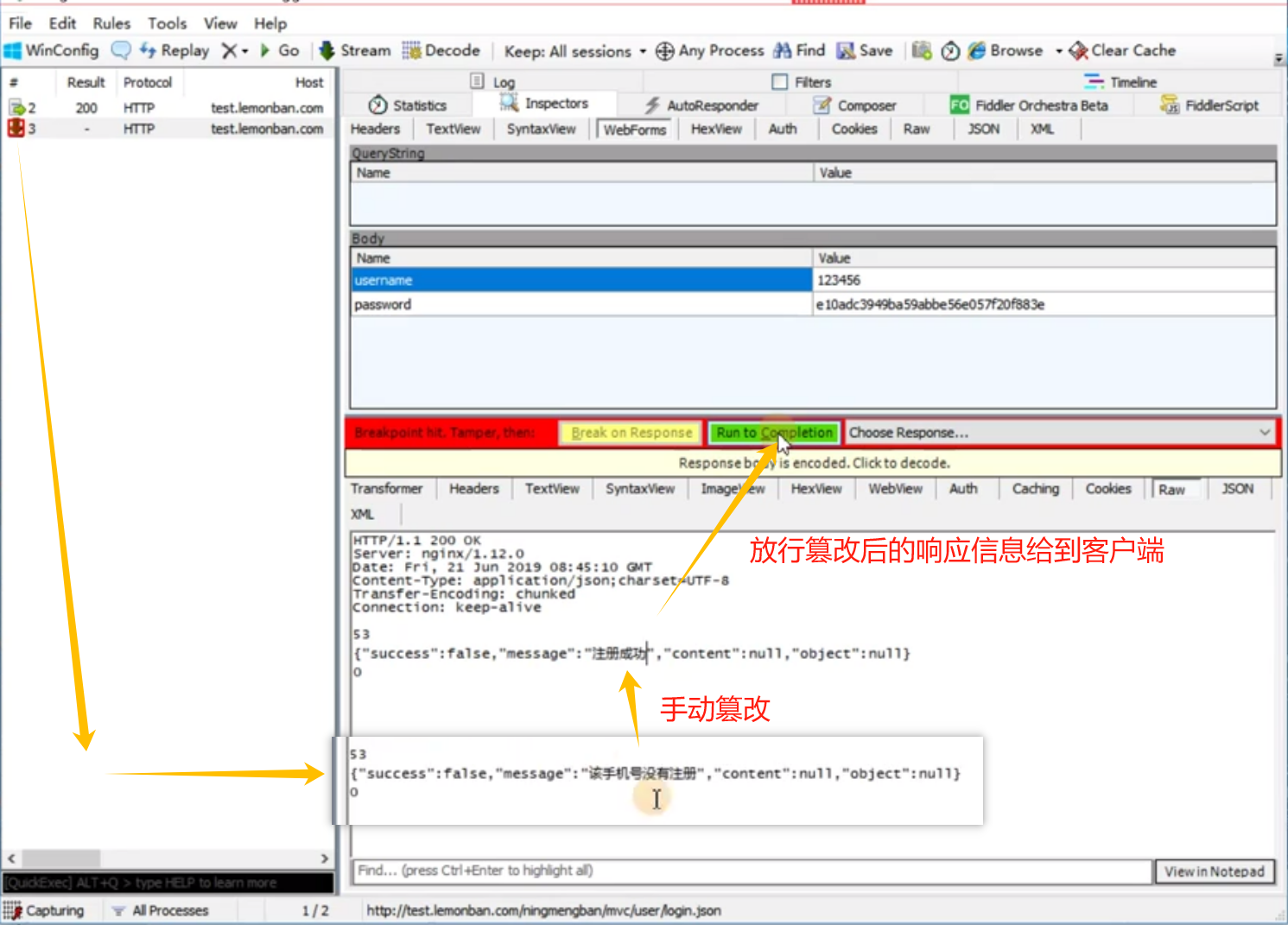Click the Any Process target icon
Viewport: 1288px width, 925px height.
click(664, 52)
